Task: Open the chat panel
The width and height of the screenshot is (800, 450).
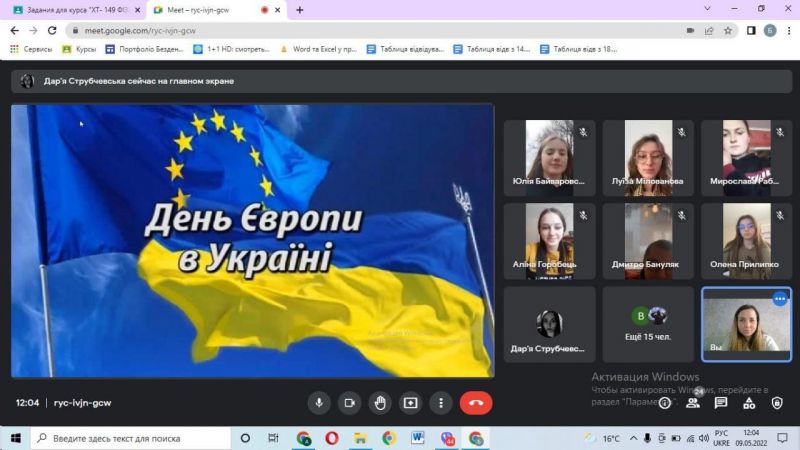Action: (x=721, y=403)
